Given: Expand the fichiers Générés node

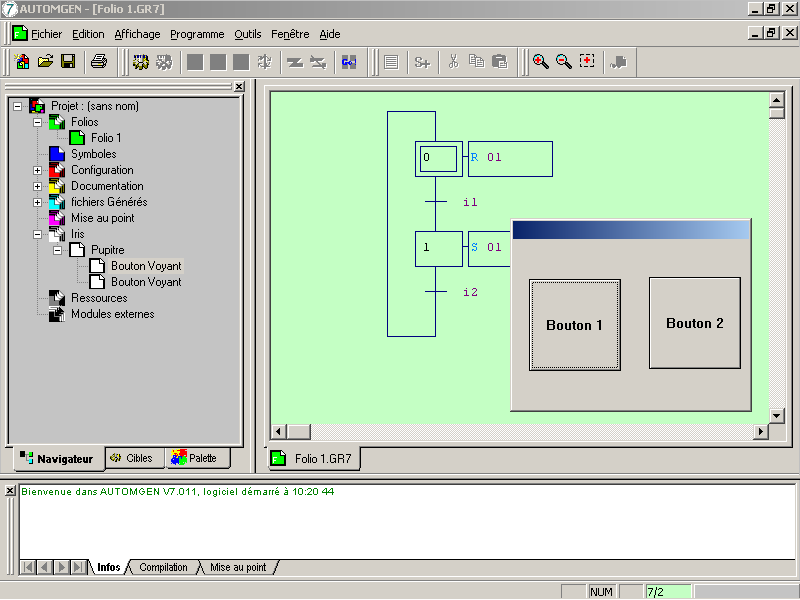Looking at the screenshot, I should click(x=38, y=202).
